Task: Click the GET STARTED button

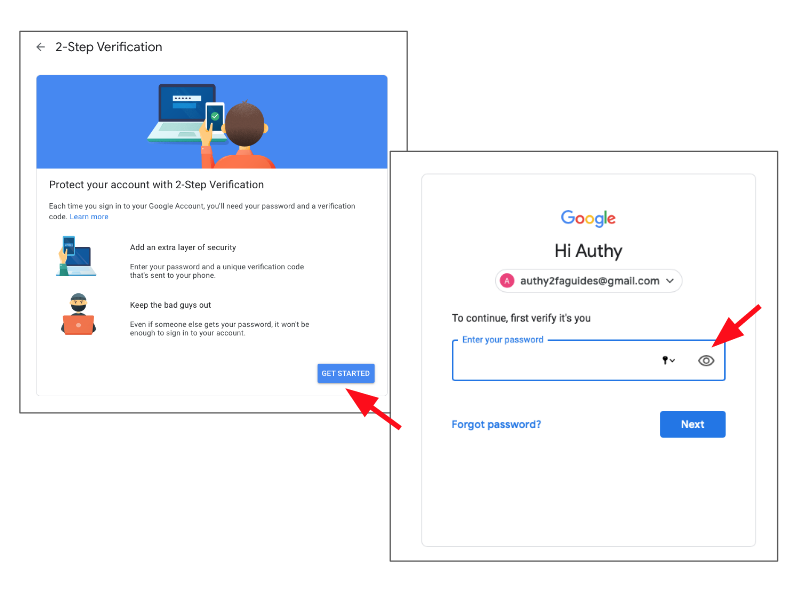Action: tap(346, 373)
